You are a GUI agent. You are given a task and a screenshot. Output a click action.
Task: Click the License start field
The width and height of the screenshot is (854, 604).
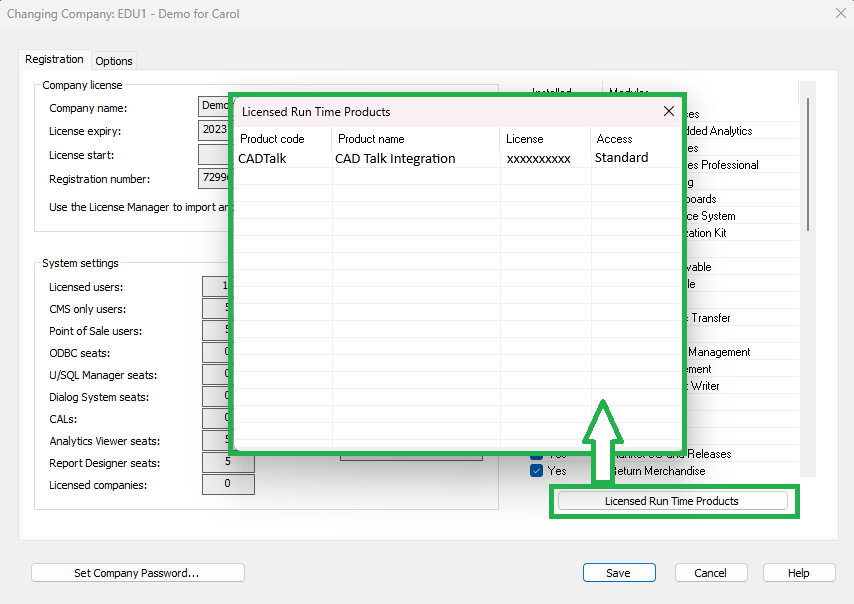click(x=213, y=155)
